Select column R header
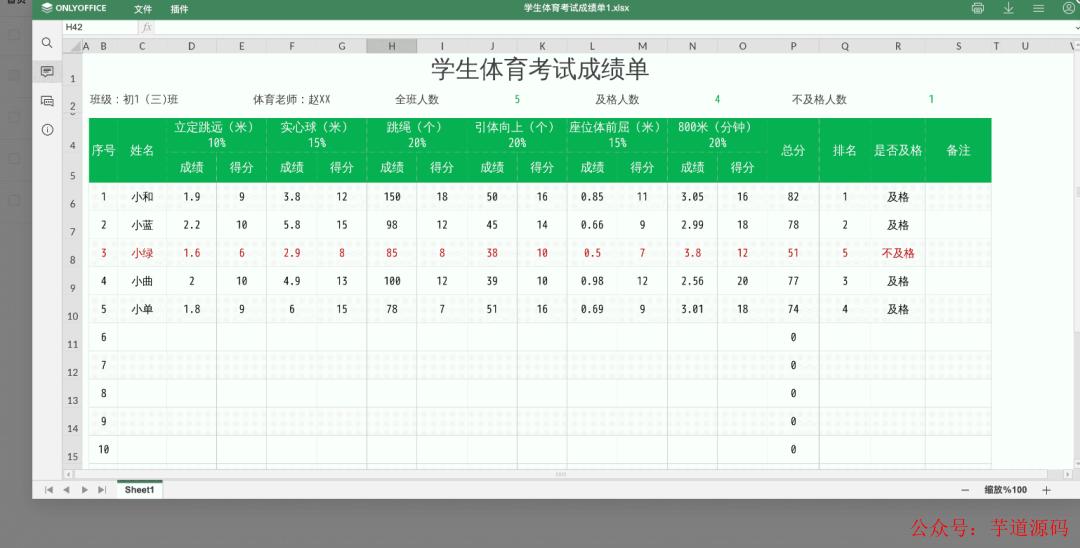This screenshot has width=1080, height=548. point(898,46)
